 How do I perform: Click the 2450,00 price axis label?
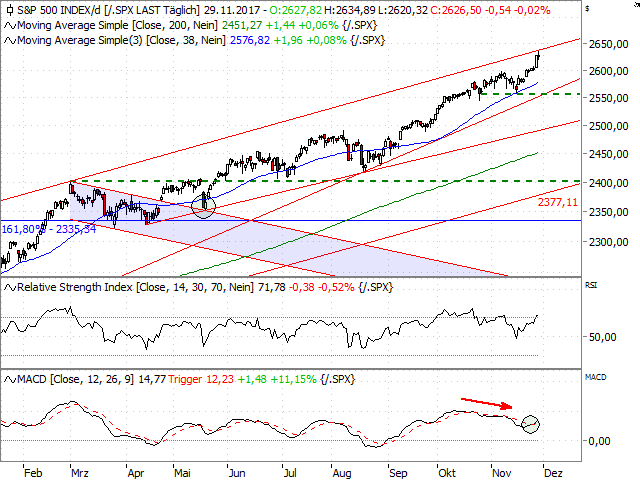point(608,154)
